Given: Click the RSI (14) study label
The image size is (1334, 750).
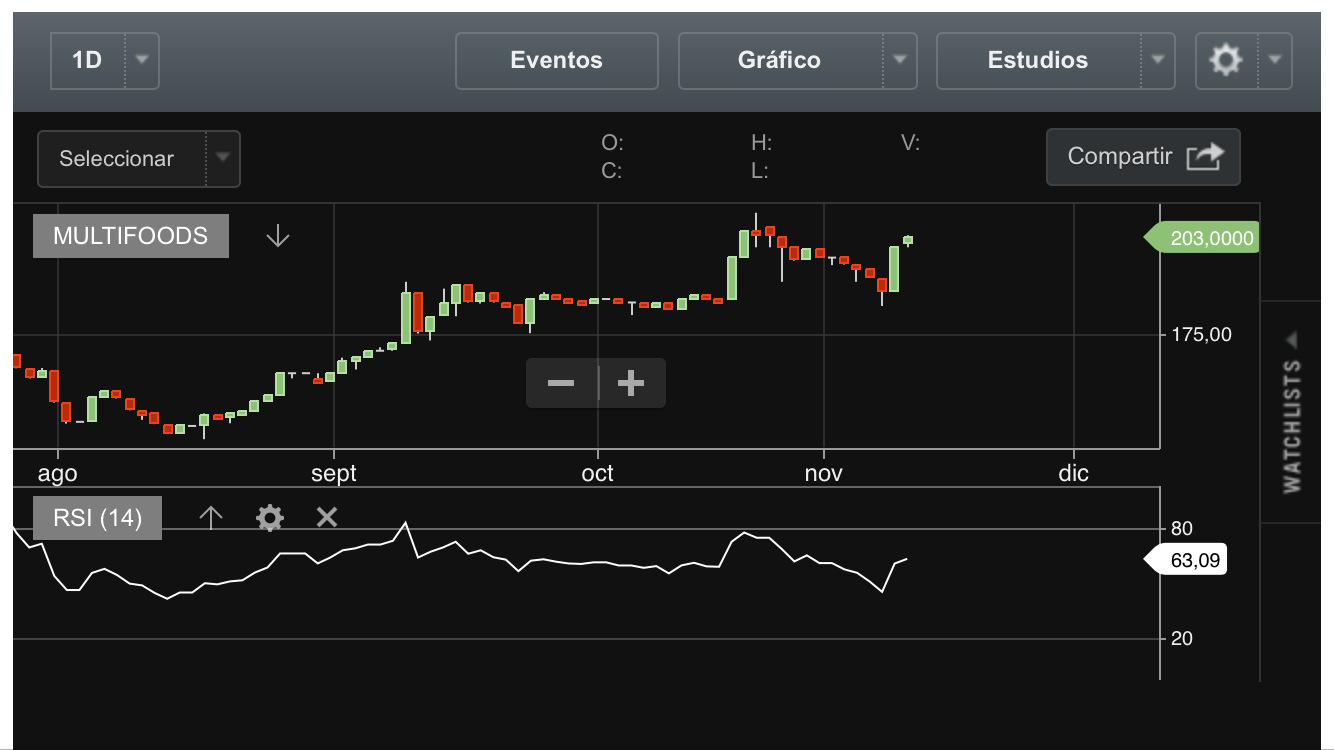Looking at the screenshot, I should [x=97, y=518].
